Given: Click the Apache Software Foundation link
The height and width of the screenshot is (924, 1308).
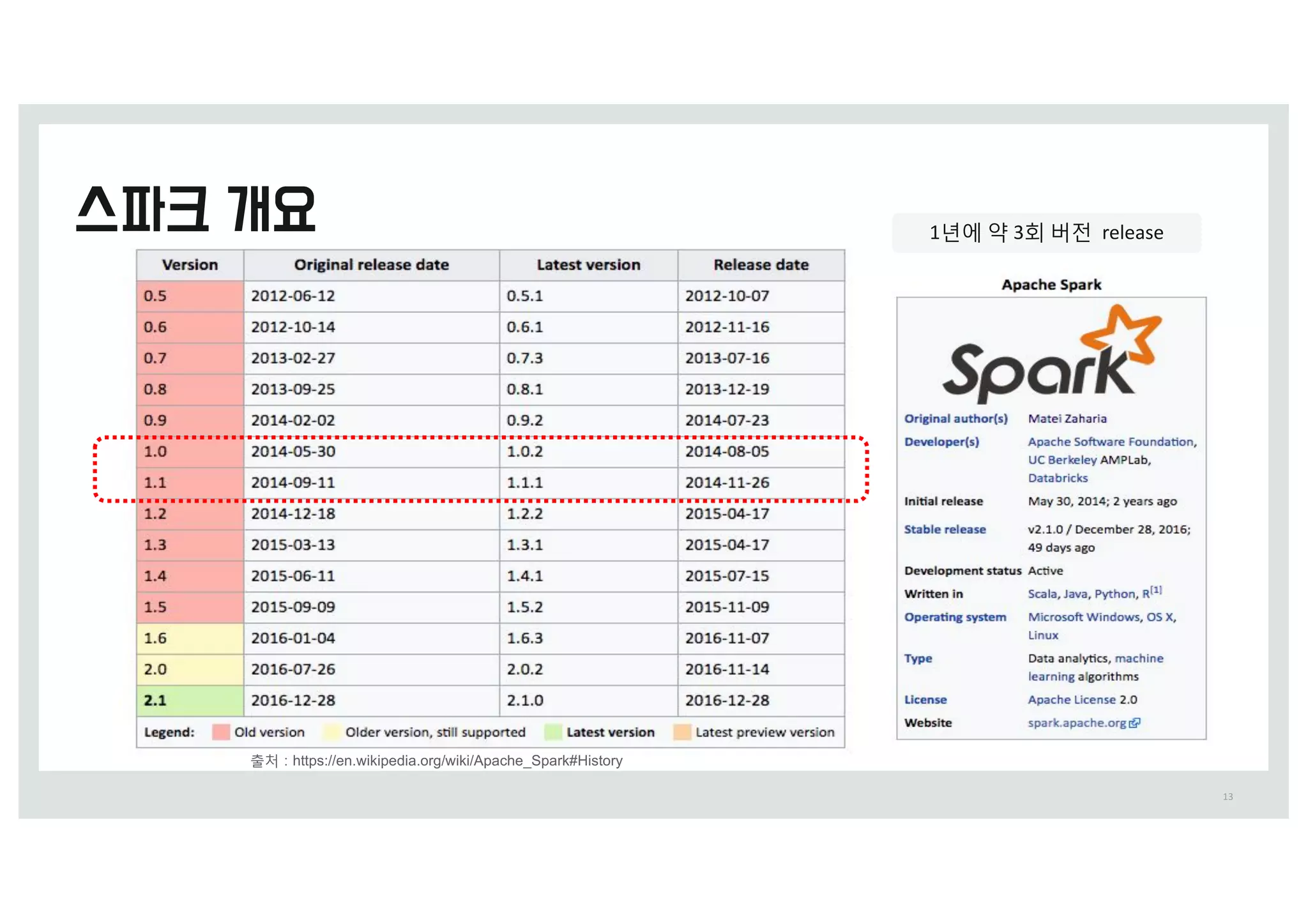Looking at the screenshot, I should [x=1112, y=442].
